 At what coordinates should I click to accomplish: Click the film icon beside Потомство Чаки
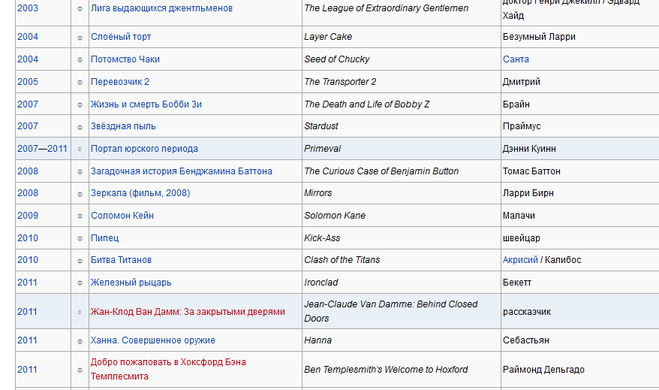coord(80,60)
